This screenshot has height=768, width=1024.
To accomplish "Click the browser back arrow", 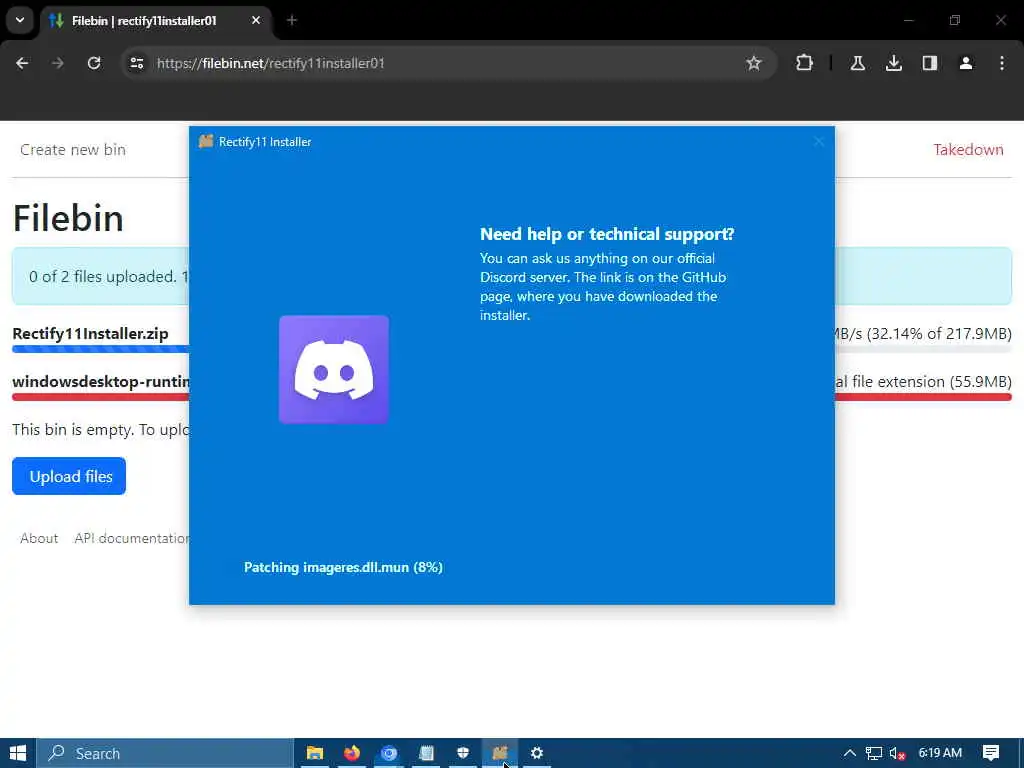I will tap(22, 63).
